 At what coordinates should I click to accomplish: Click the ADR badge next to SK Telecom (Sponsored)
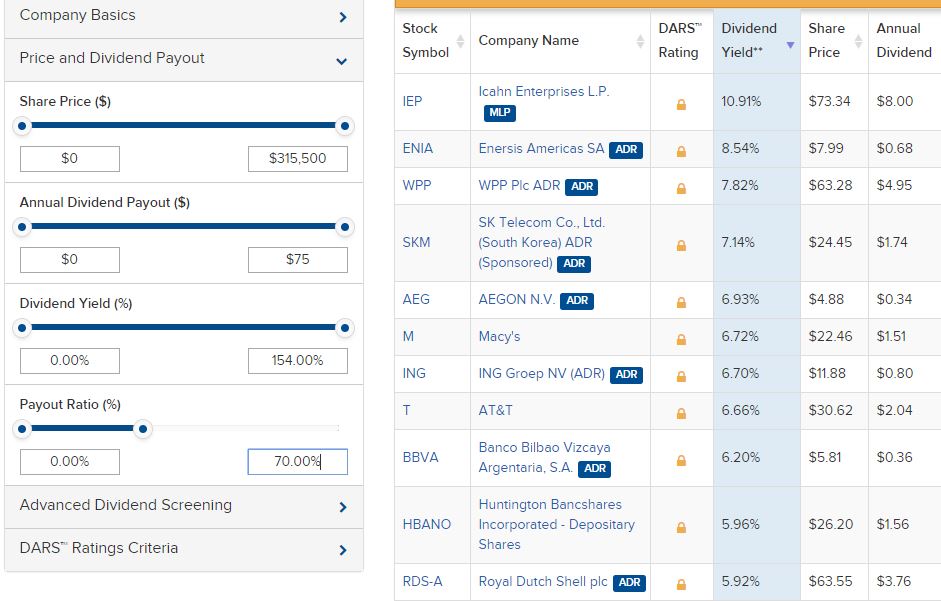coord(574,264)
